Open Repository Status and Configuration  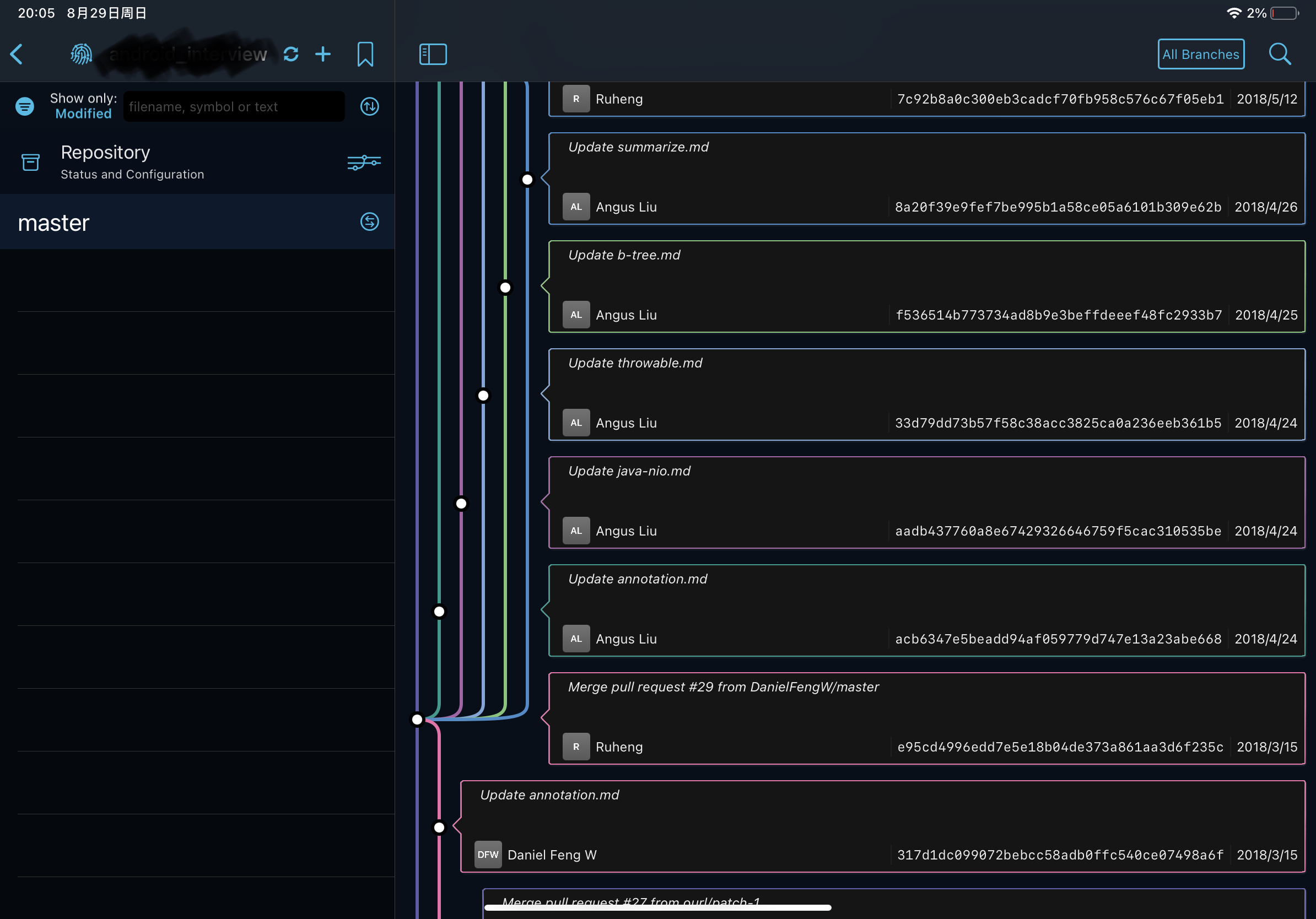(132, 162)
